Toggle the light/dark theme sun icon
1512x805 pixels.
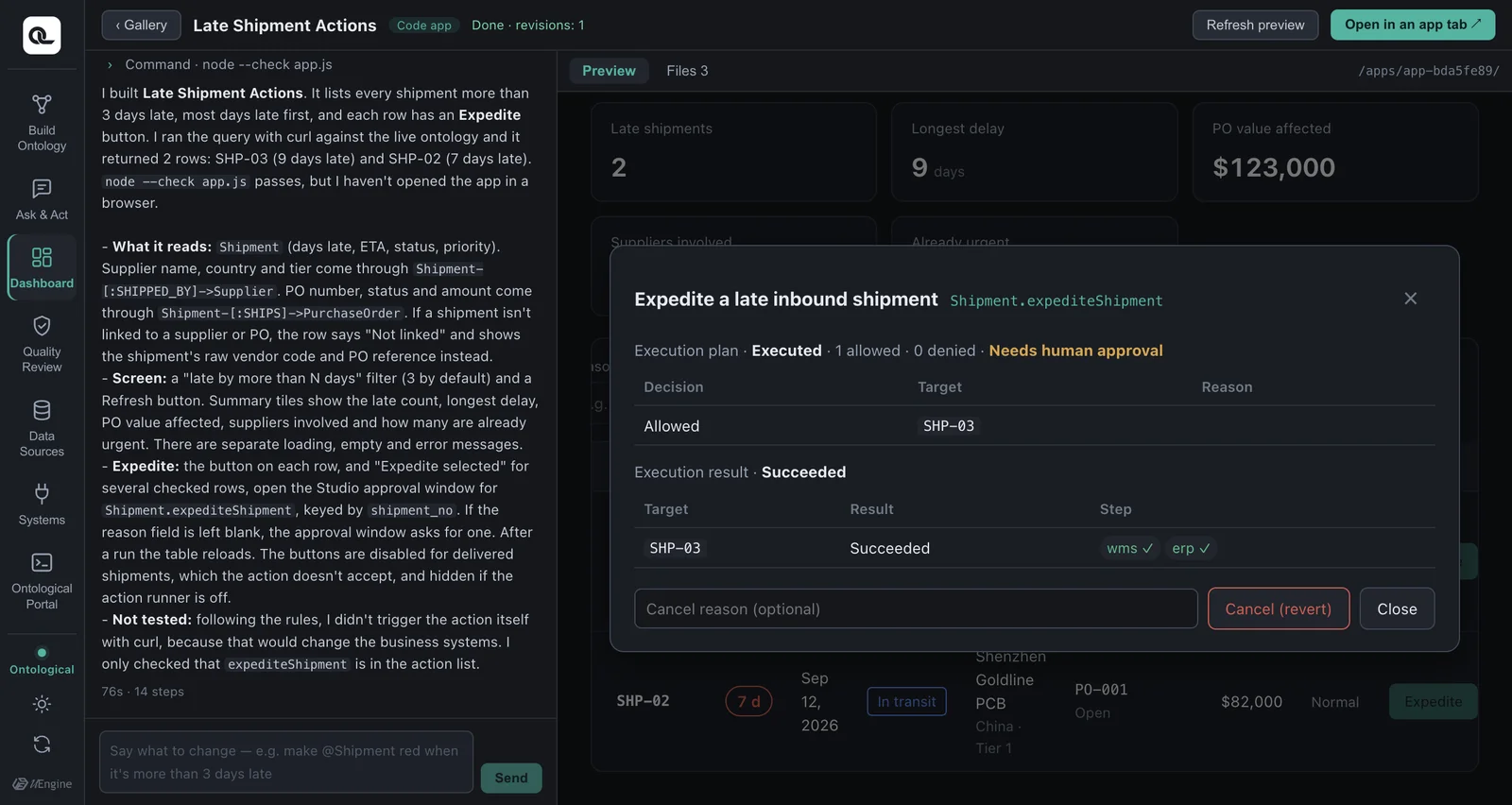[42, 704]
